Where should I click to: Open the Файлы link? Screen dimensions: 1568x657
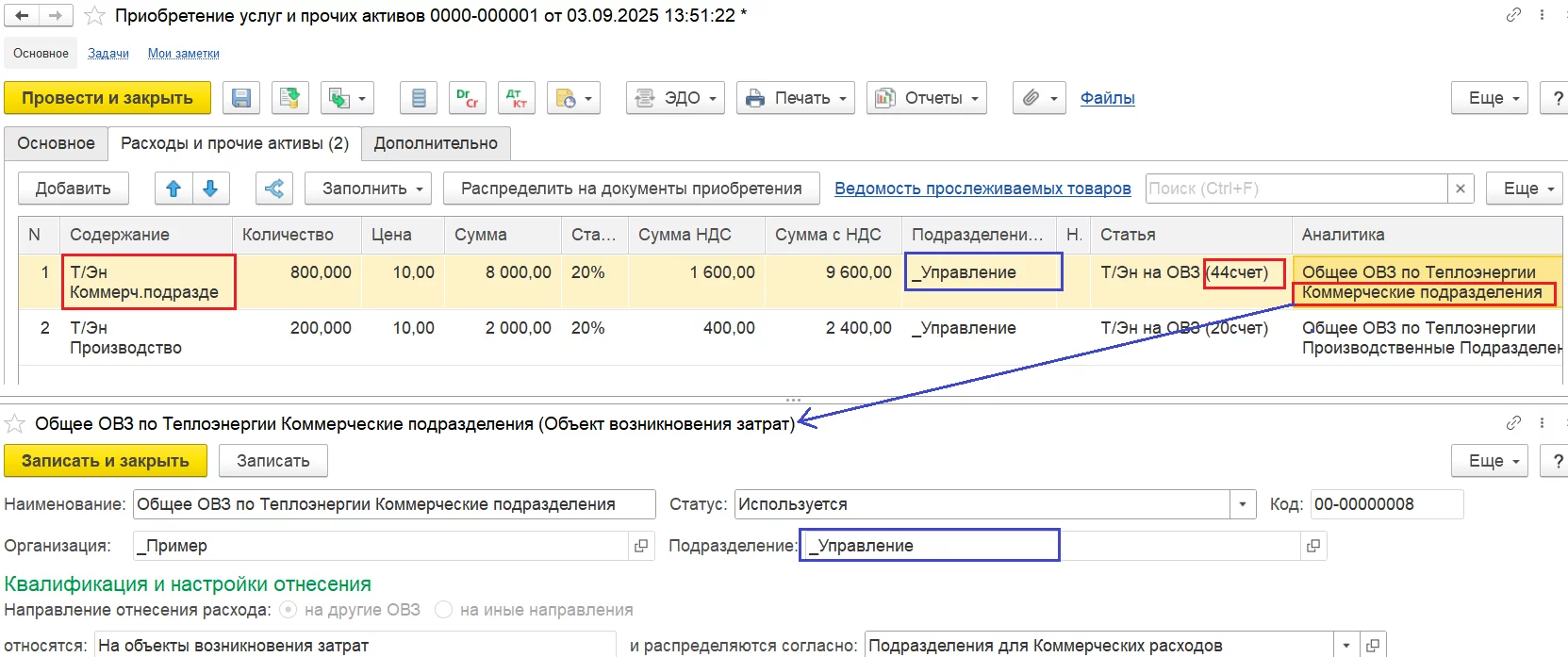point(1108,98)
